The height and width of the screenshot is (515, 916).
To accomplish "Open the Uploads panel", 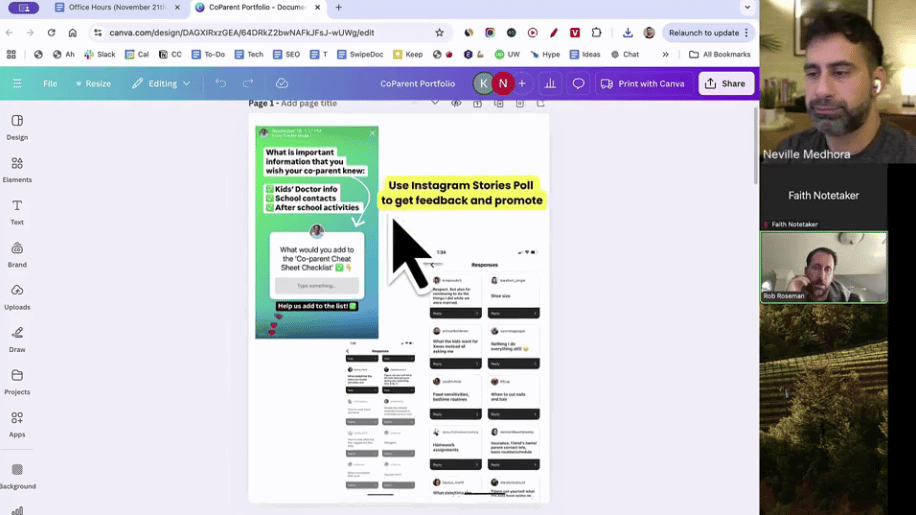I will 17,298.
